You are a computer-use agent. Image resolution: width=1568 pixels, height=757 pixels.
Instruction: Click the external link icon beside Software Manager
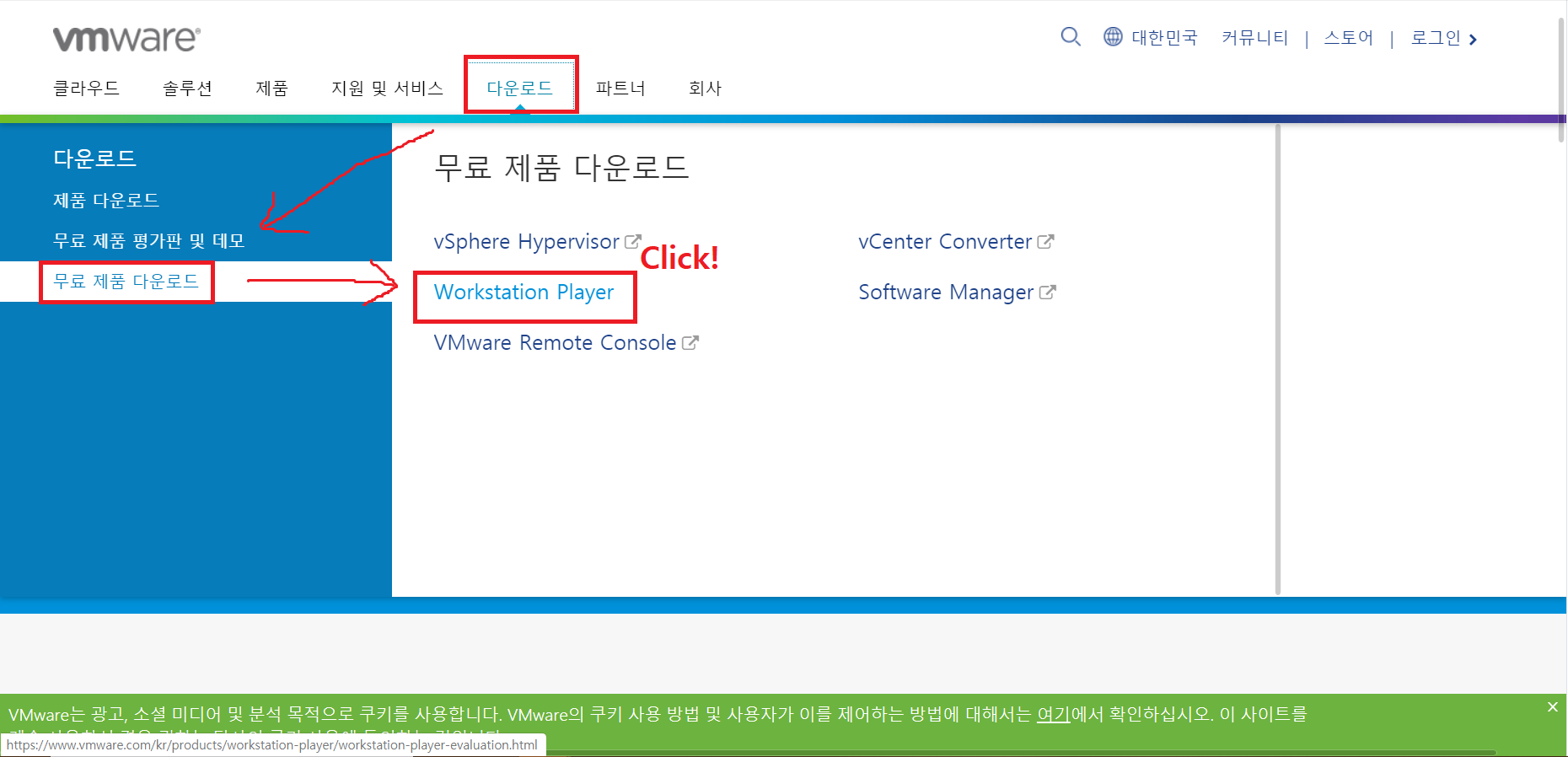click(1047, 293)
